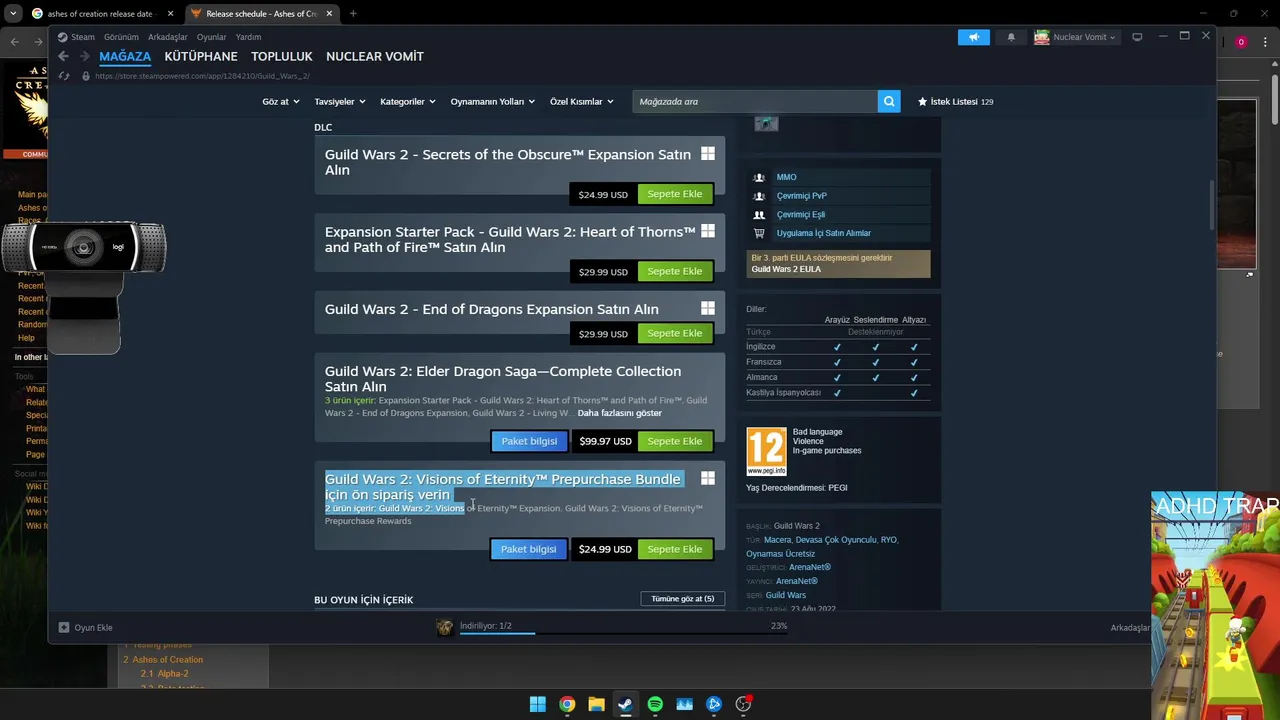Click the Oyun Ekle label
1280x720 pixels.
click(x=93, y=627)
